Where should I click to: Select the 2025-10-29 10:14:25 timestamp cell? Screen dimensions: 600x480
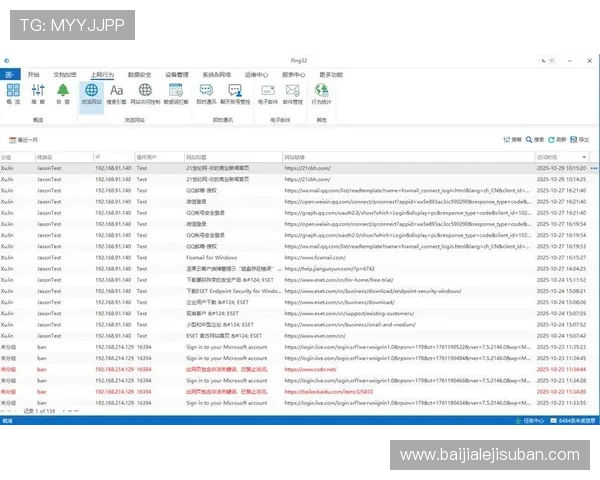(561, 179)
